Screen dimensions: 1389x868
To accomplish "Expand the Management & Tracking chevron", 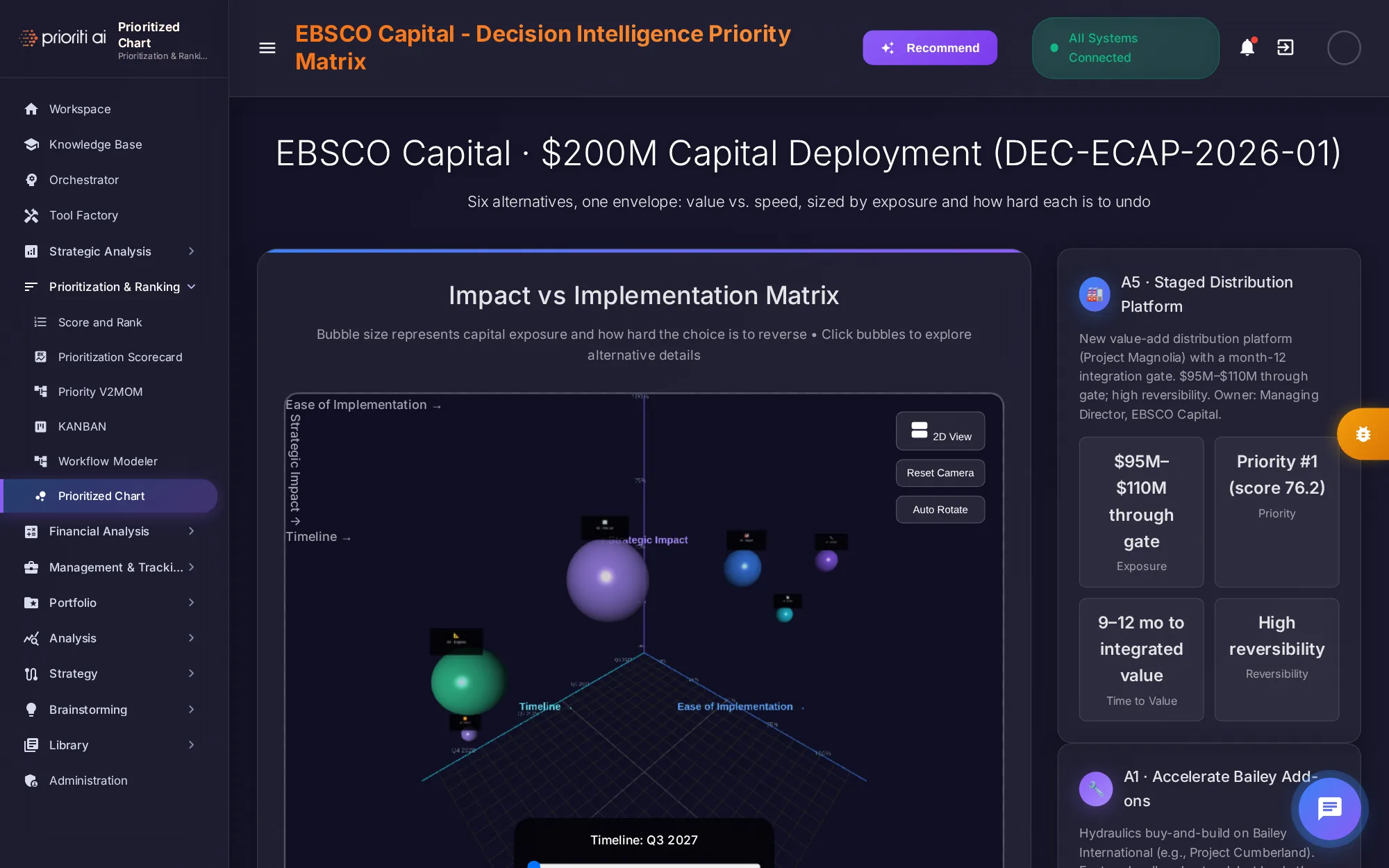I will [x=191, y=567].
